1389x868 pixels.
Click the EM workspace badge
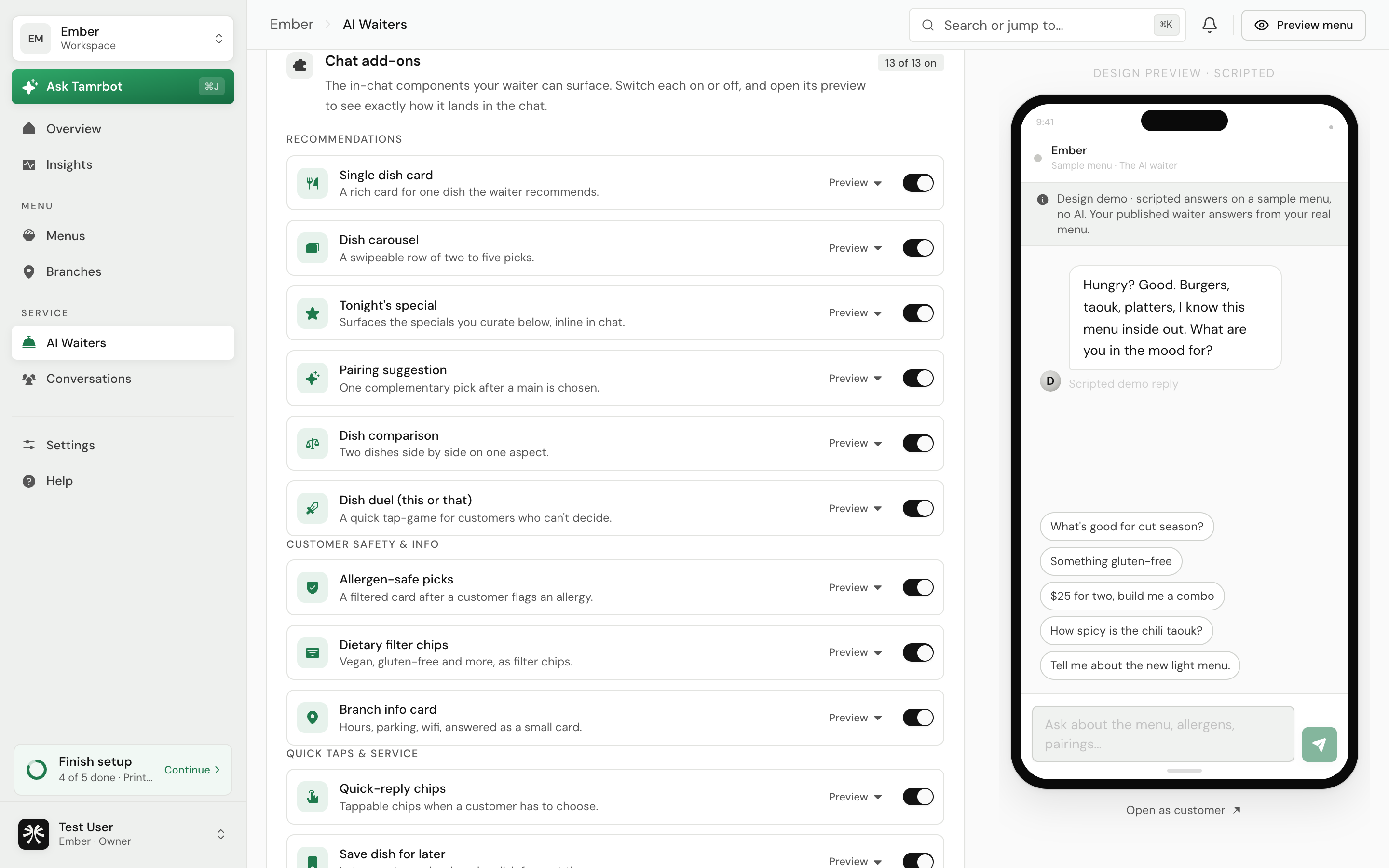36,39
